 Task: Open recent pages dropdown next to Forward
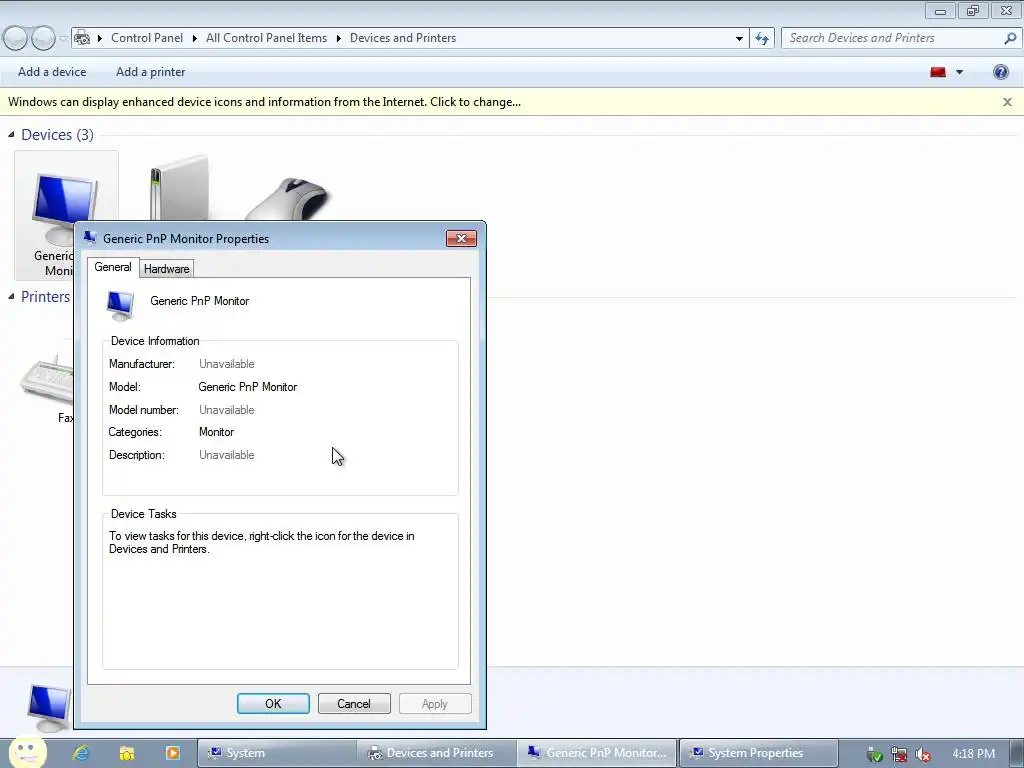coord(63,39)
